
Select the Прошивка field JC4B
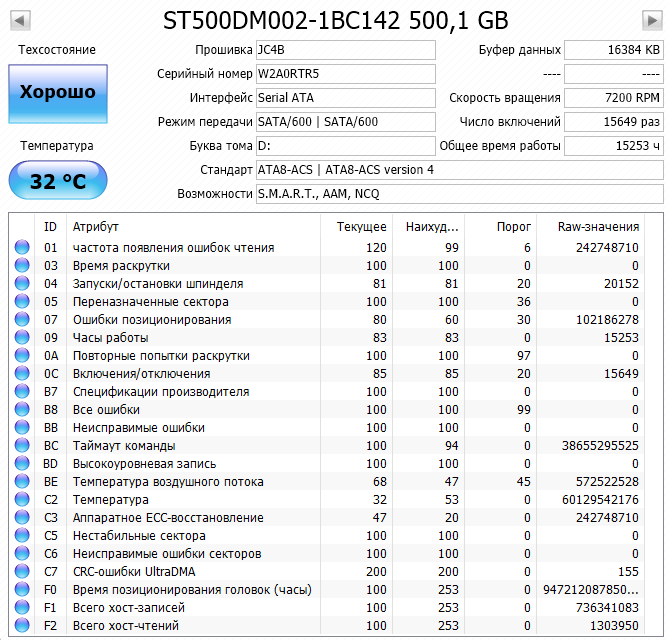click(345, 50)
